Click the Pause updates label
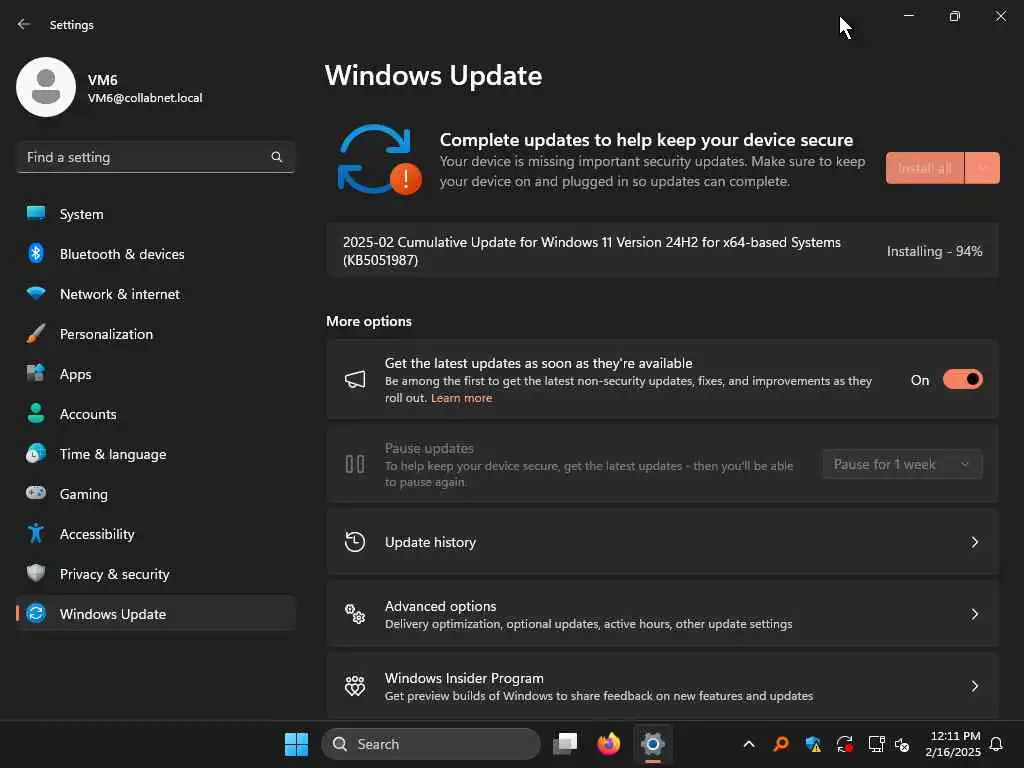 tap(429, 448)
